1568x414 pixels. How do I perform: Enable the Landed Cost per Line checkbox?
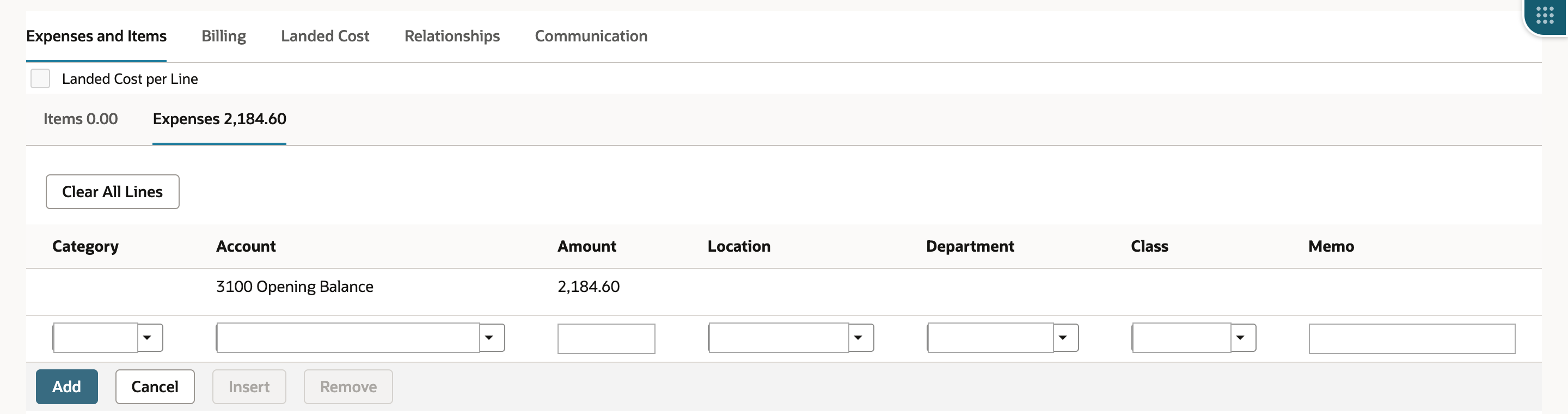[40, 78]
